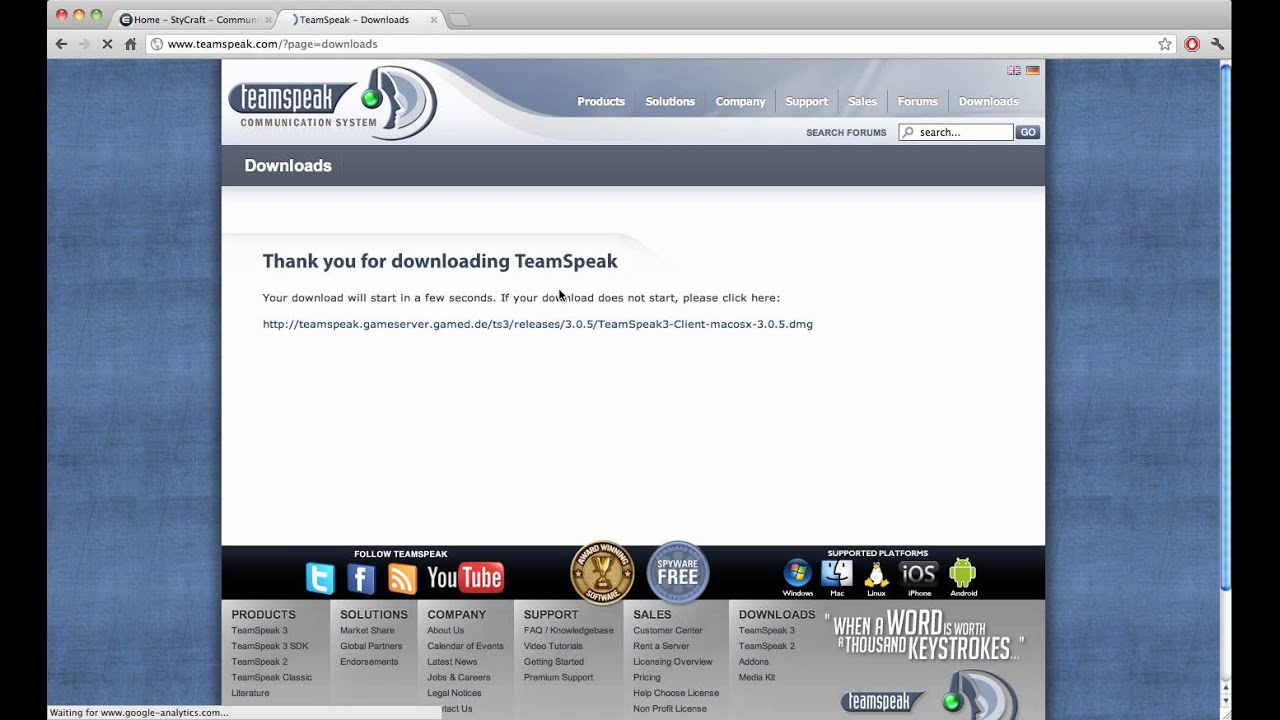This screenshot has height=720, width=1280.
Task: Open Jobs & Careers footer link
Action: tap(459, 677)
